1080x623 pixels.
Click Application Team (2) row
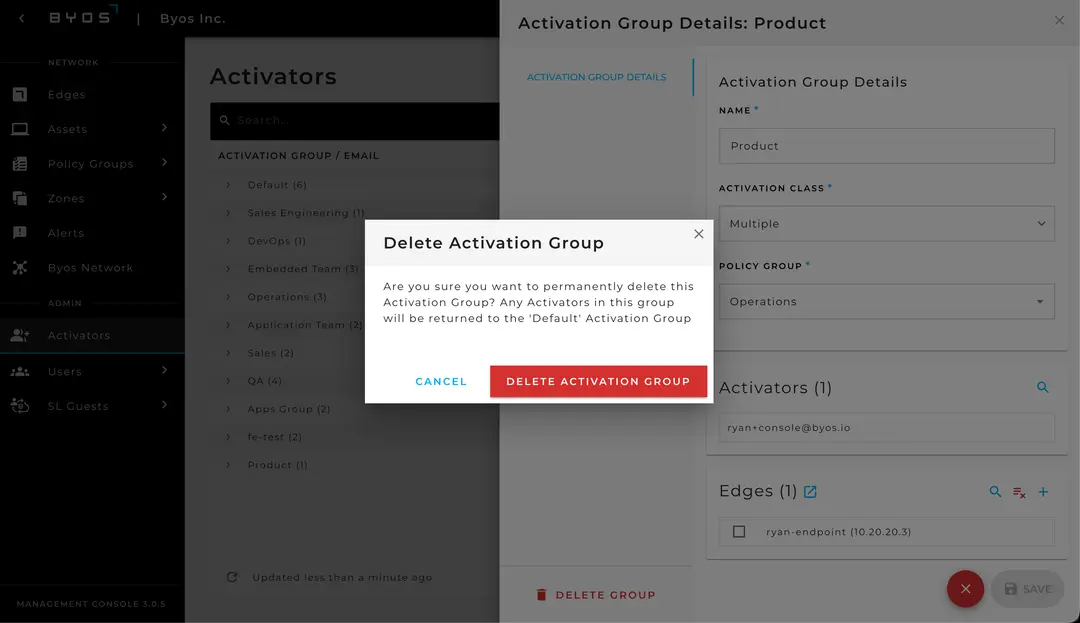(x=304, y=325)
